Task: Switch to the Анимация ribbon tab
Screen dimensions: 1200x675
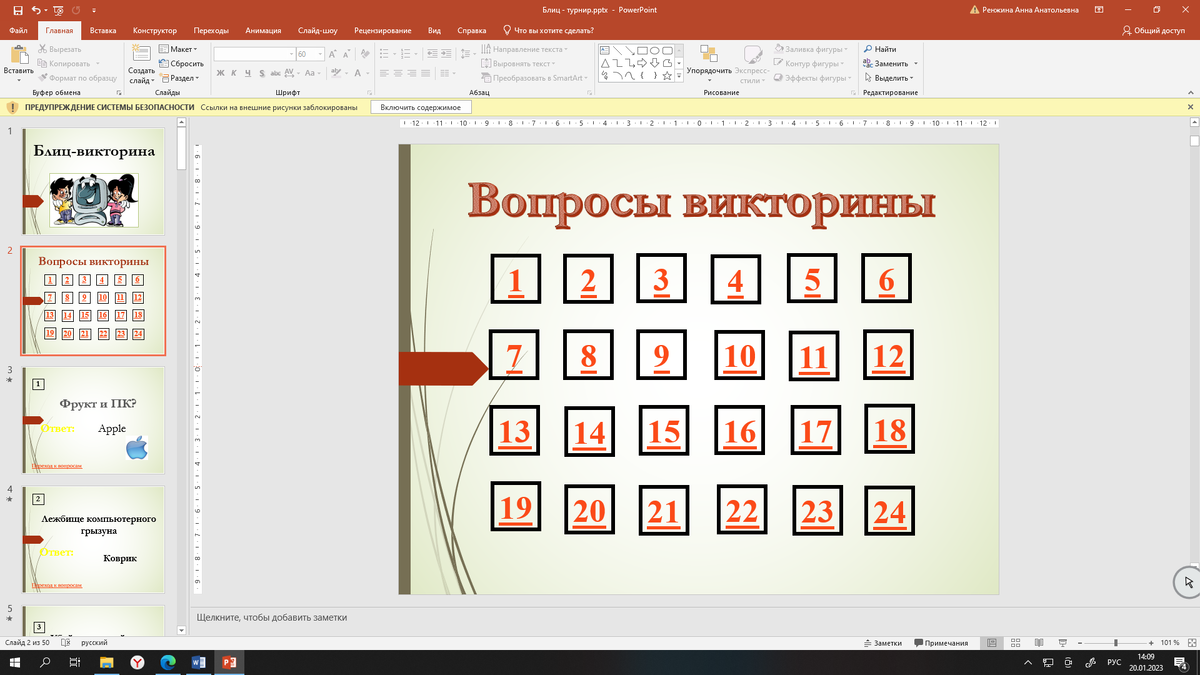Action: [263, 31]
